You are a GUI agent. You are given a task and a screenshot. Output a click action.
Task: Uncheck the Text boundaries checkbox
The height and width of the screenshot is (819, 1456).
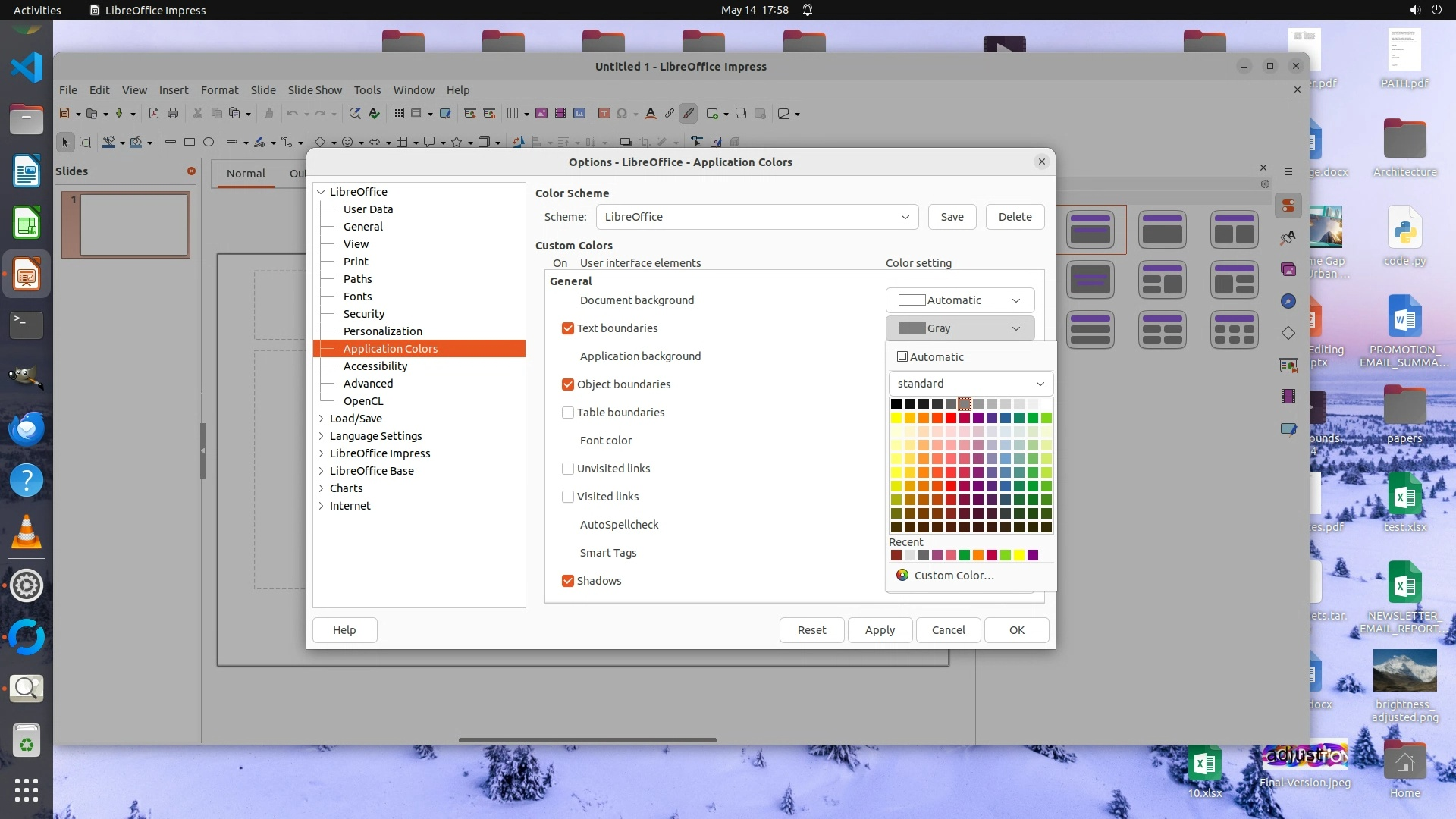567,328
